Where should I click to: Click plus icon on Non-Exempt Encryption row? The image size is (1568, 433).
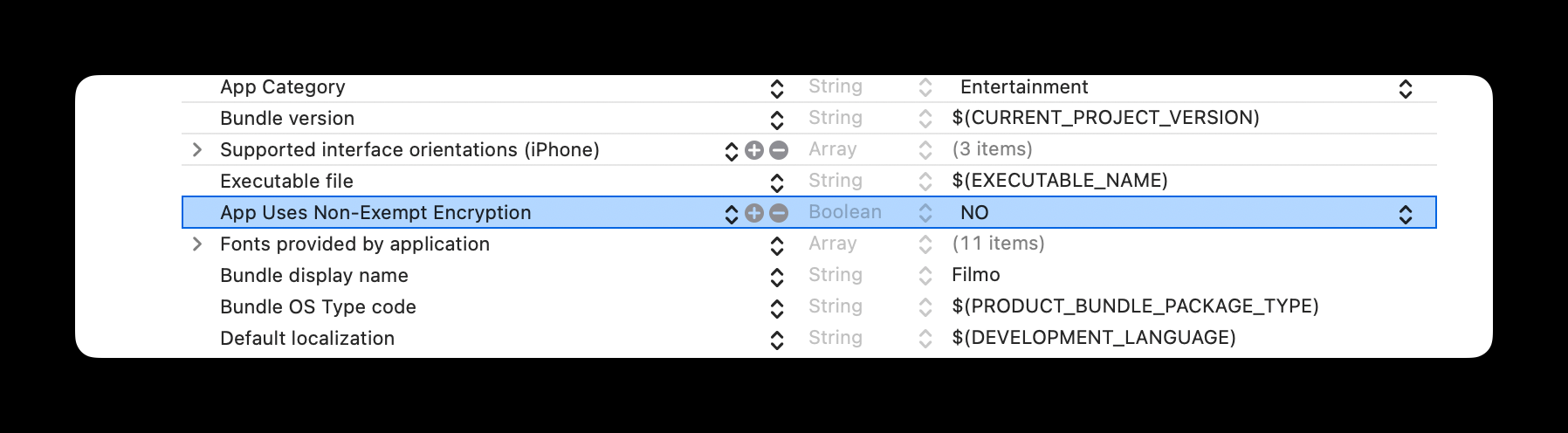(754, 213)
